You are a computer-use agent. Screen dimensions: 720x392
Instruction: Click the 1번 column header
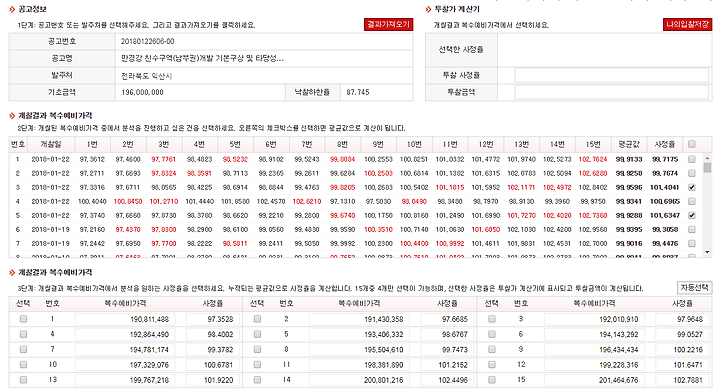pyautogui.click(x=92, y=144)
